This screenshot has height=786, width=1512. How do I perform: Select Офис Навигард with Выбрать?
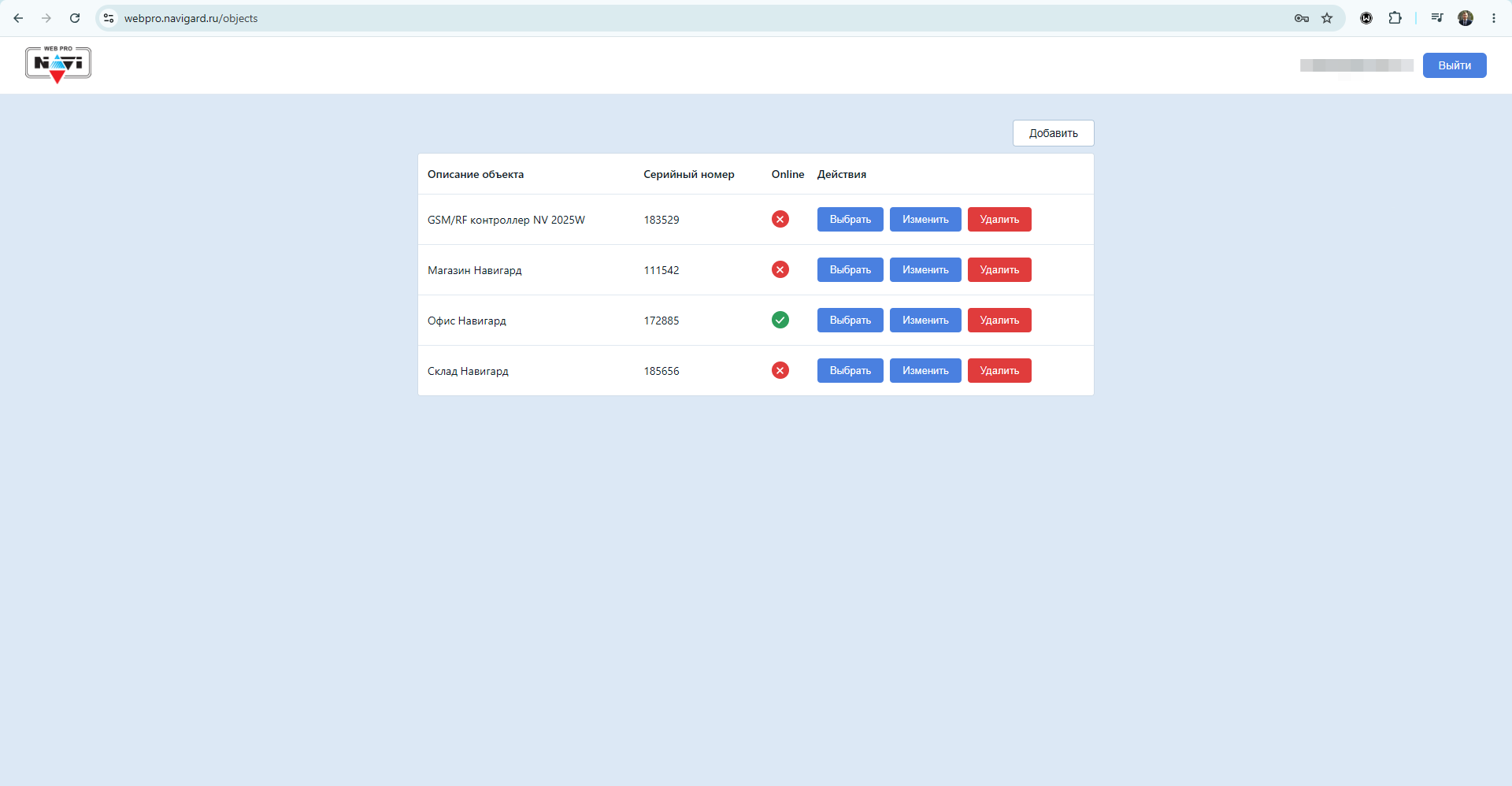[x=850, y=321]
